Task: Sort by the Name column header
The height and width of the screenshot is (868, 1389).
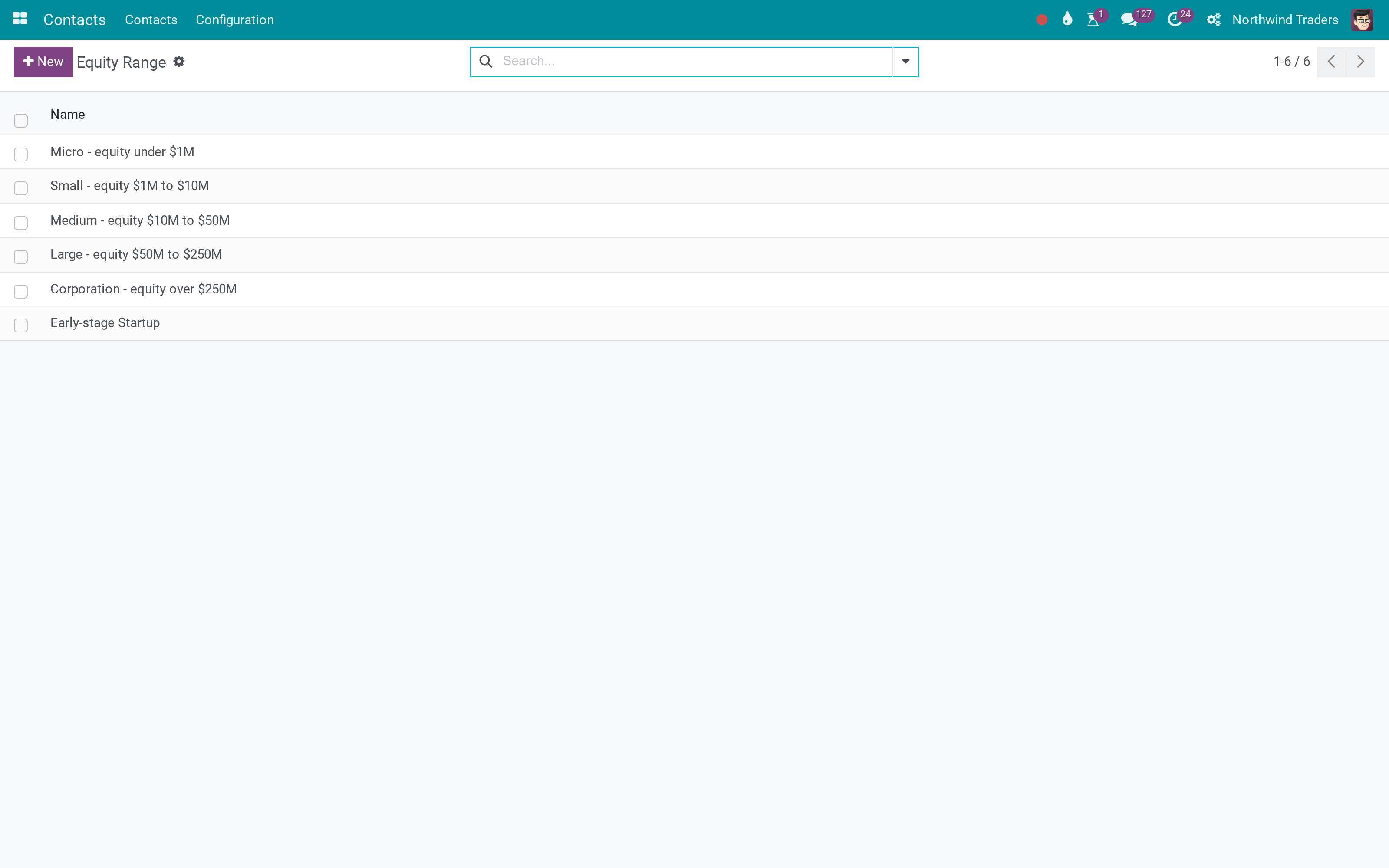Action: (x=68, y=114)
